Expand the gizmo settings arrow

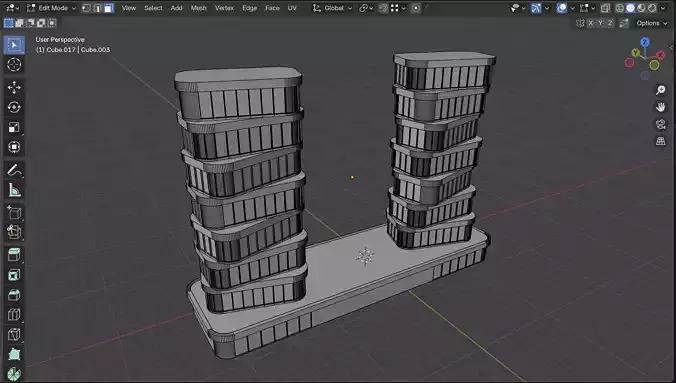point(546,8)
